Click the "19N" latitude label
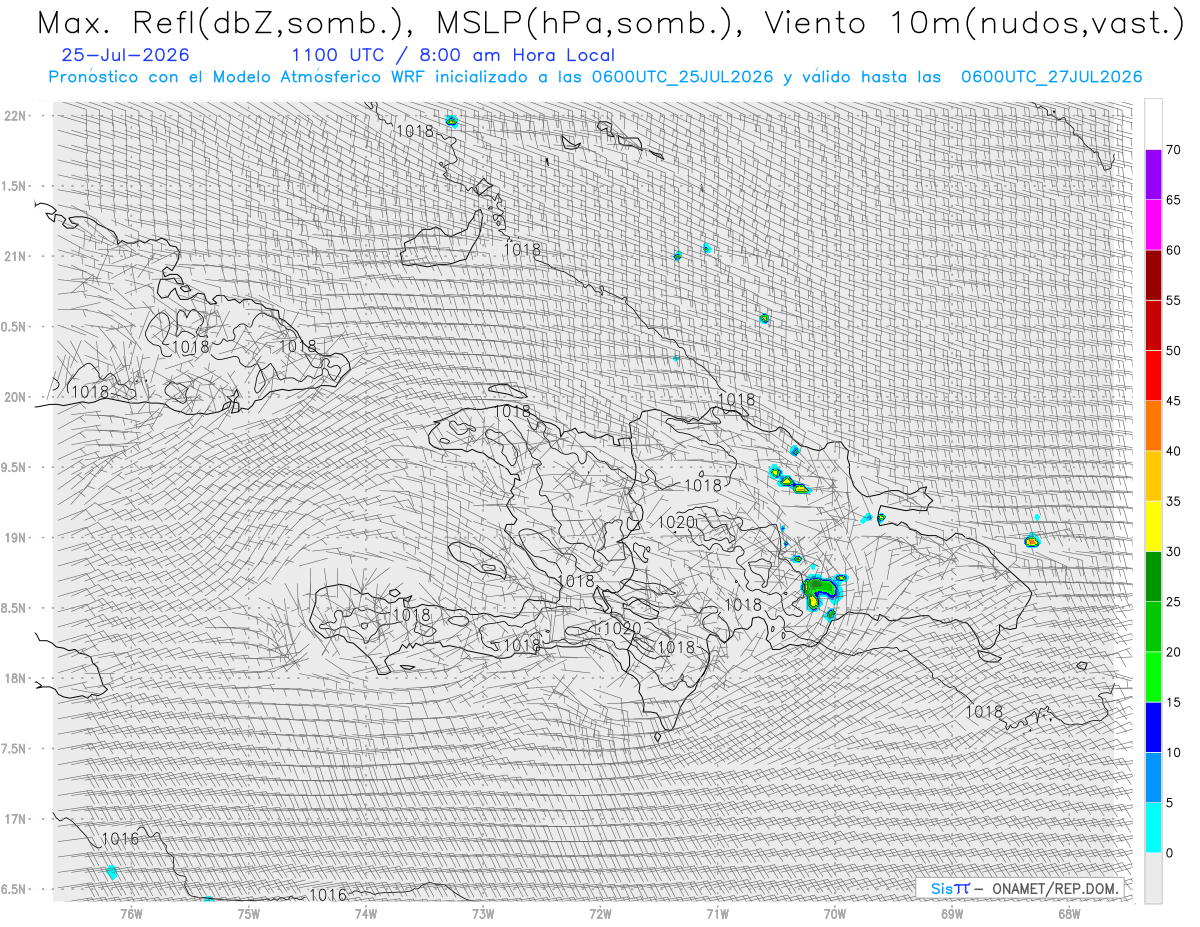 click(x=15, y=538)
